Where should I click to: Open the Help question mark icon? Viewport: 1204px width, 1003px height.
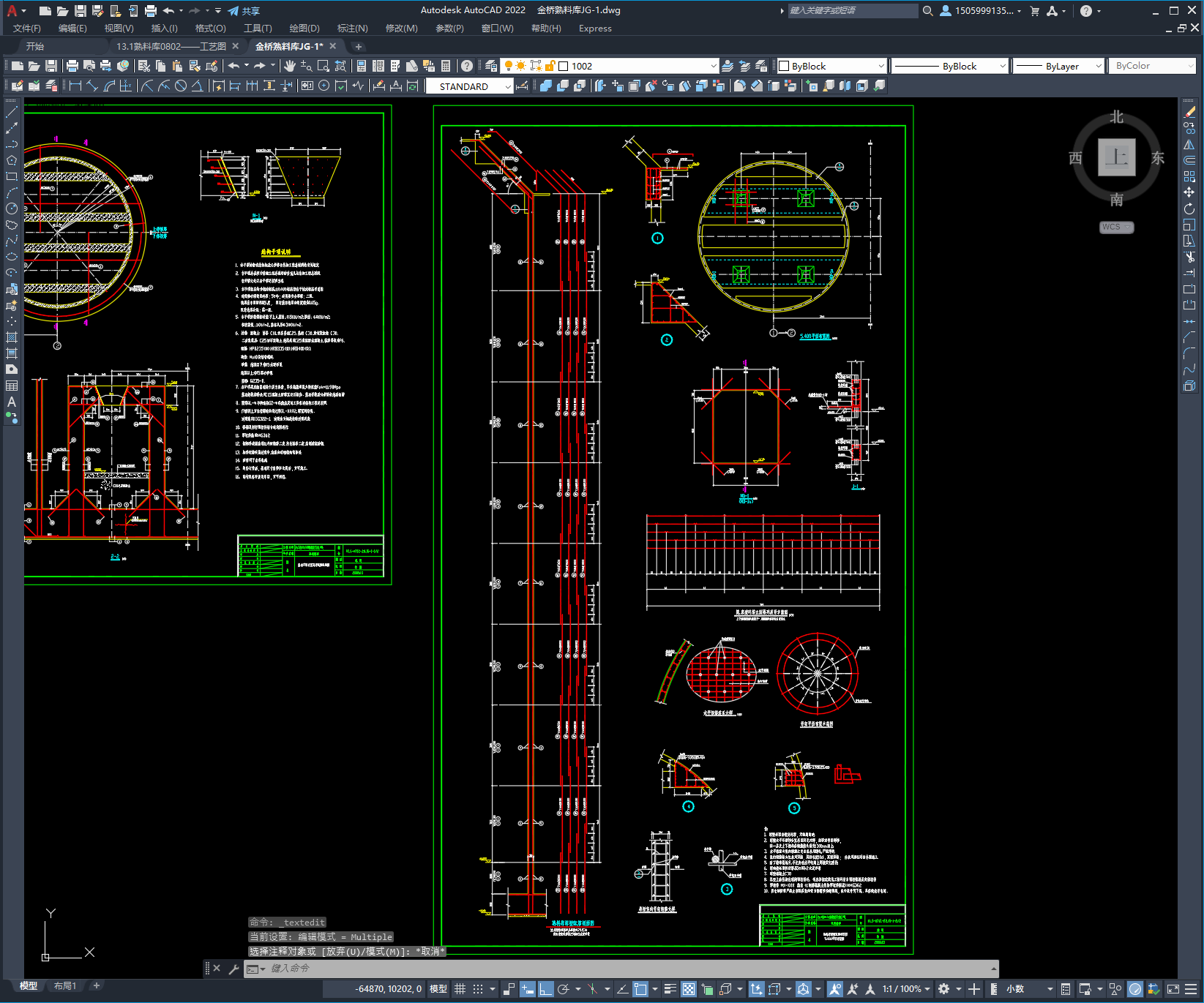coord(467,66)
